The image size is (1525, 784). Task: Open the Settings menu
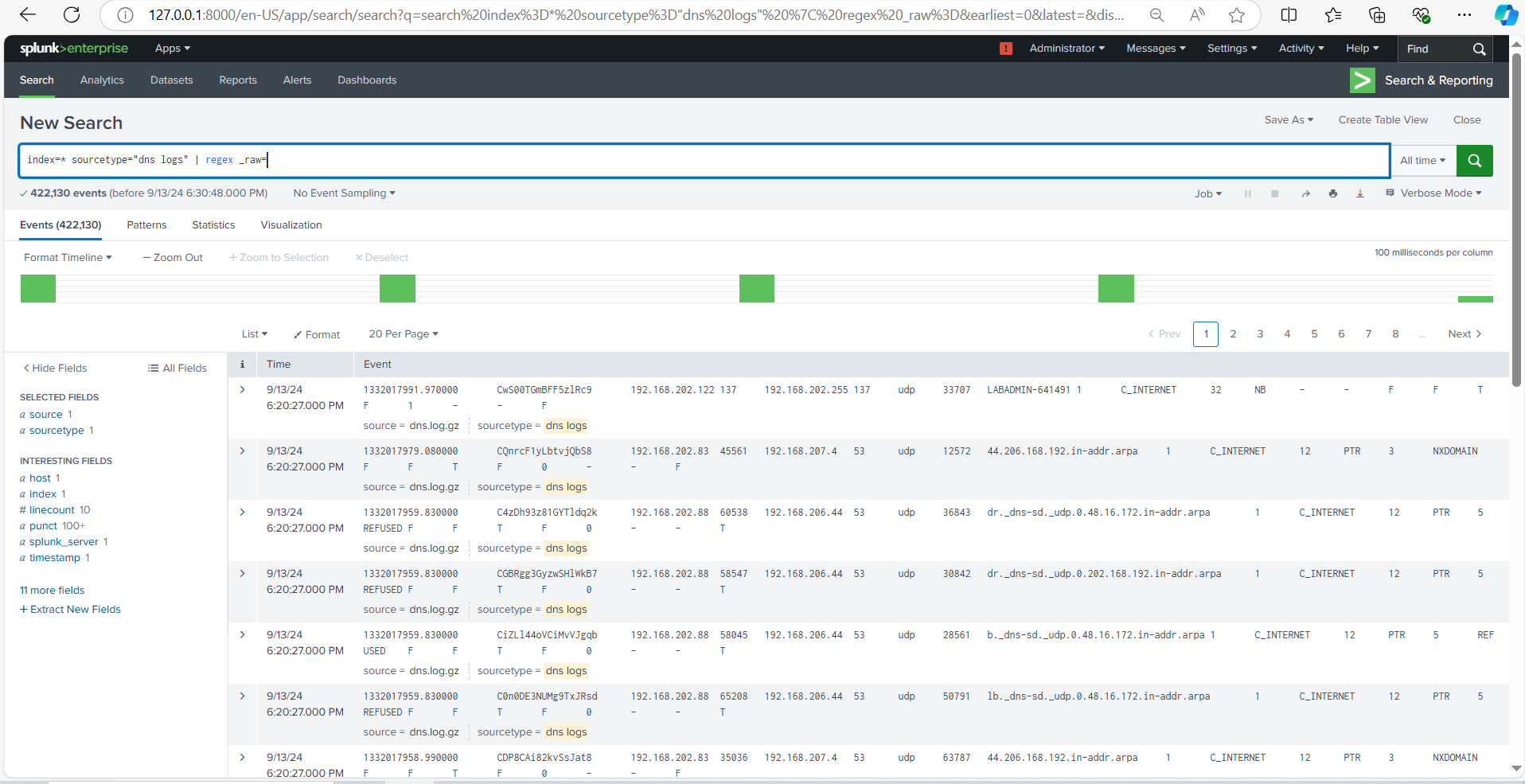click(x=1231, y=48)
